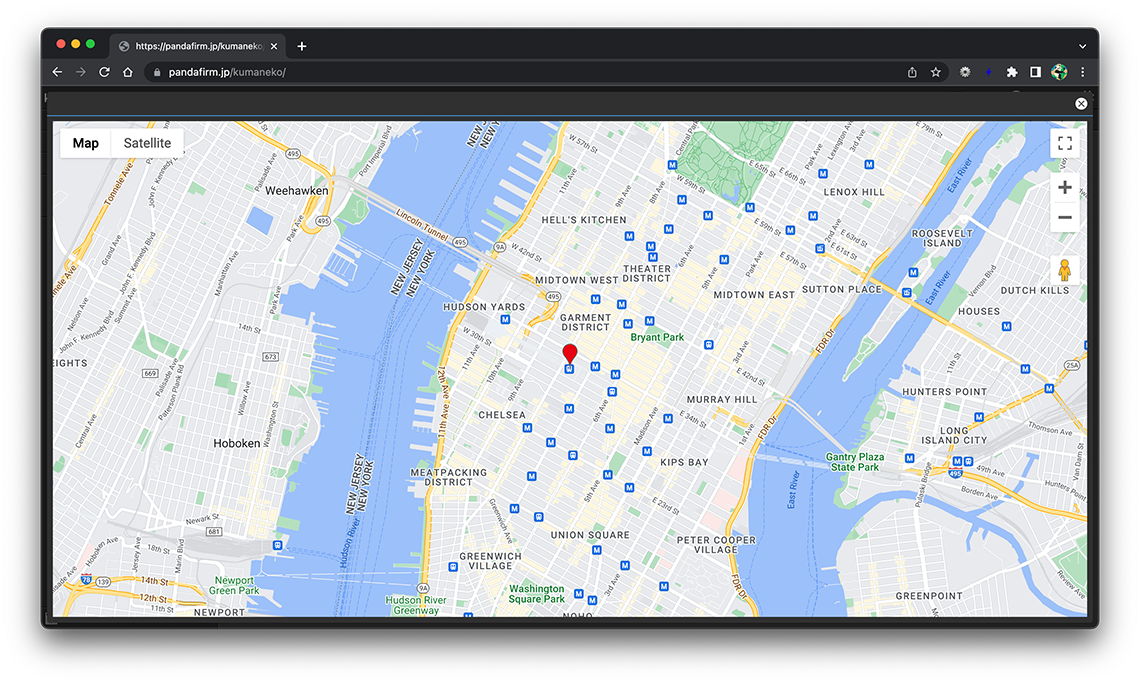Viewport: 1140px width, 683px height.
Task: Go back to the previous page
Action: [x=57, y=72]
